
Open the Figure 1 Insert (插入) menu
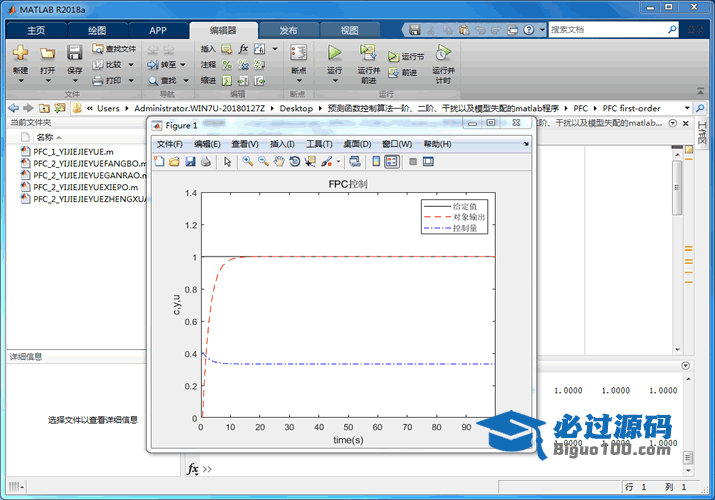click(x=282, y=144)
